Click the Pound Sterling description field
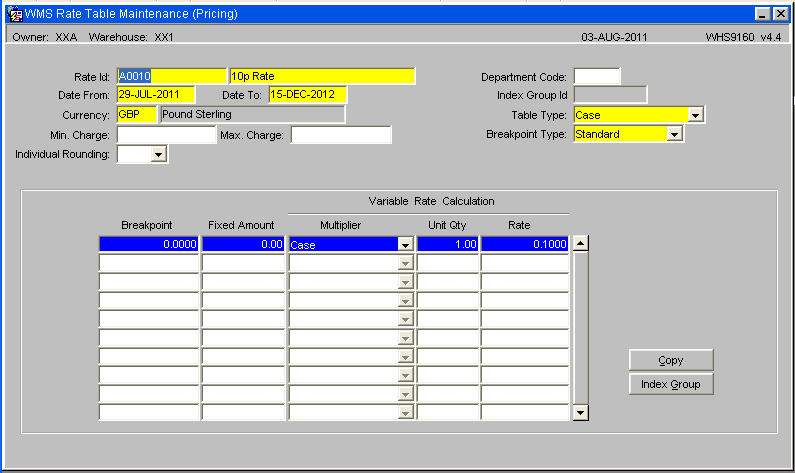795x473 pixels. click(x=252, y=115)
